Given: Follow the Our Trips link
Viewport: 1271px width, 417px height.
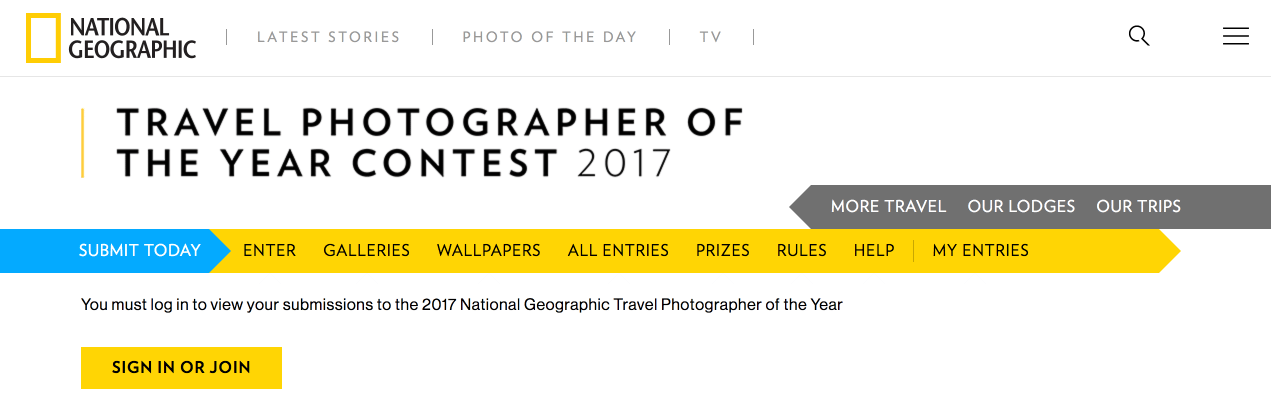Looking at the screenshot, I should 1138,207.
